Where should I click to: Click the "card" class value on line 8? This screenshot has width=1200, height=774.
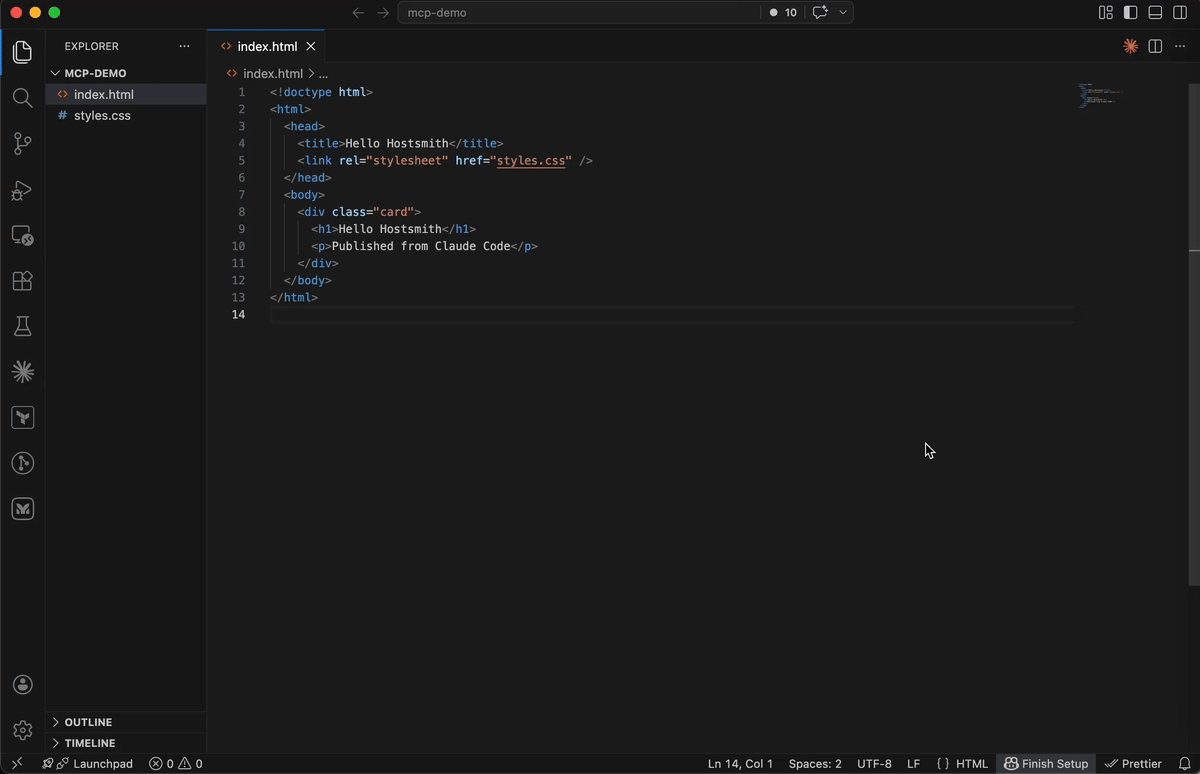point(393,212)
